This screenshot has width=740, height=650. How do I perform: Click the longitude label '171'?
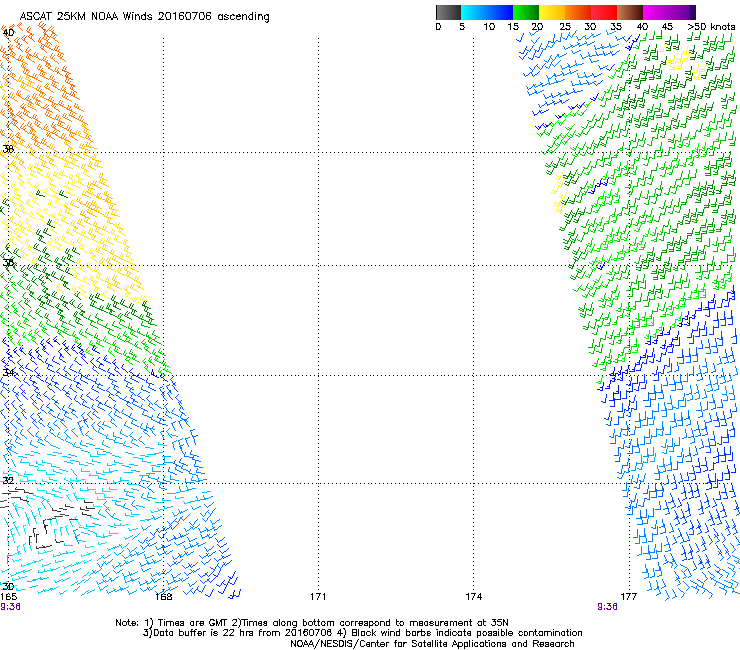[318, 597]
